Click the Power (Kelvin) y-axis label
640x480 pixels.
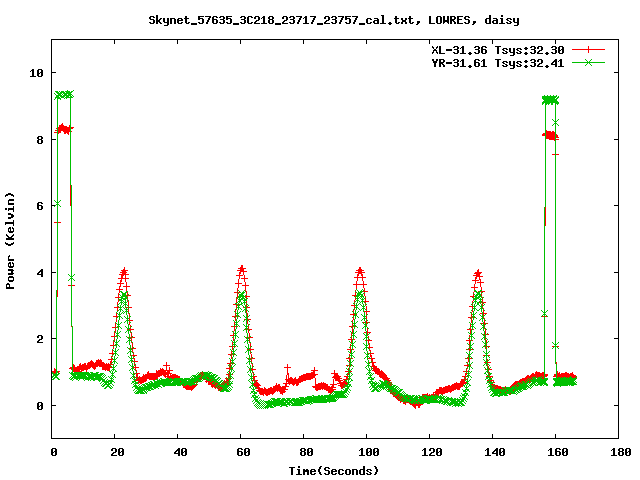(10, 241)
